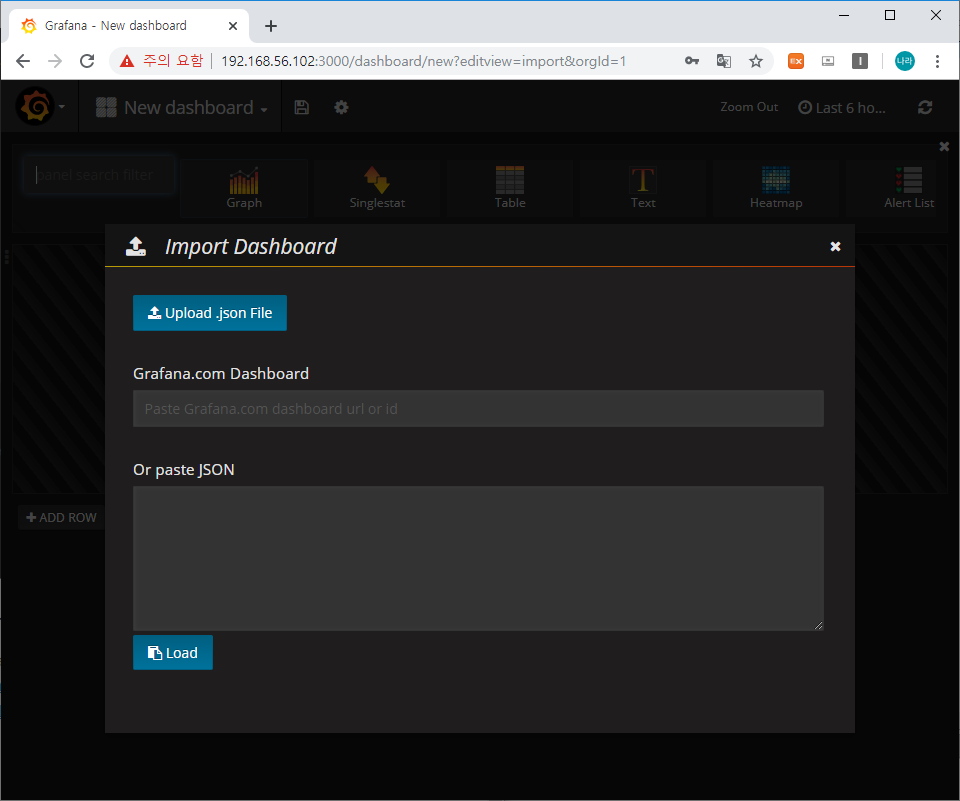Refresh the dashboard with refresh icon
This screenshot has height=801, width=960.
pos(924,108)
